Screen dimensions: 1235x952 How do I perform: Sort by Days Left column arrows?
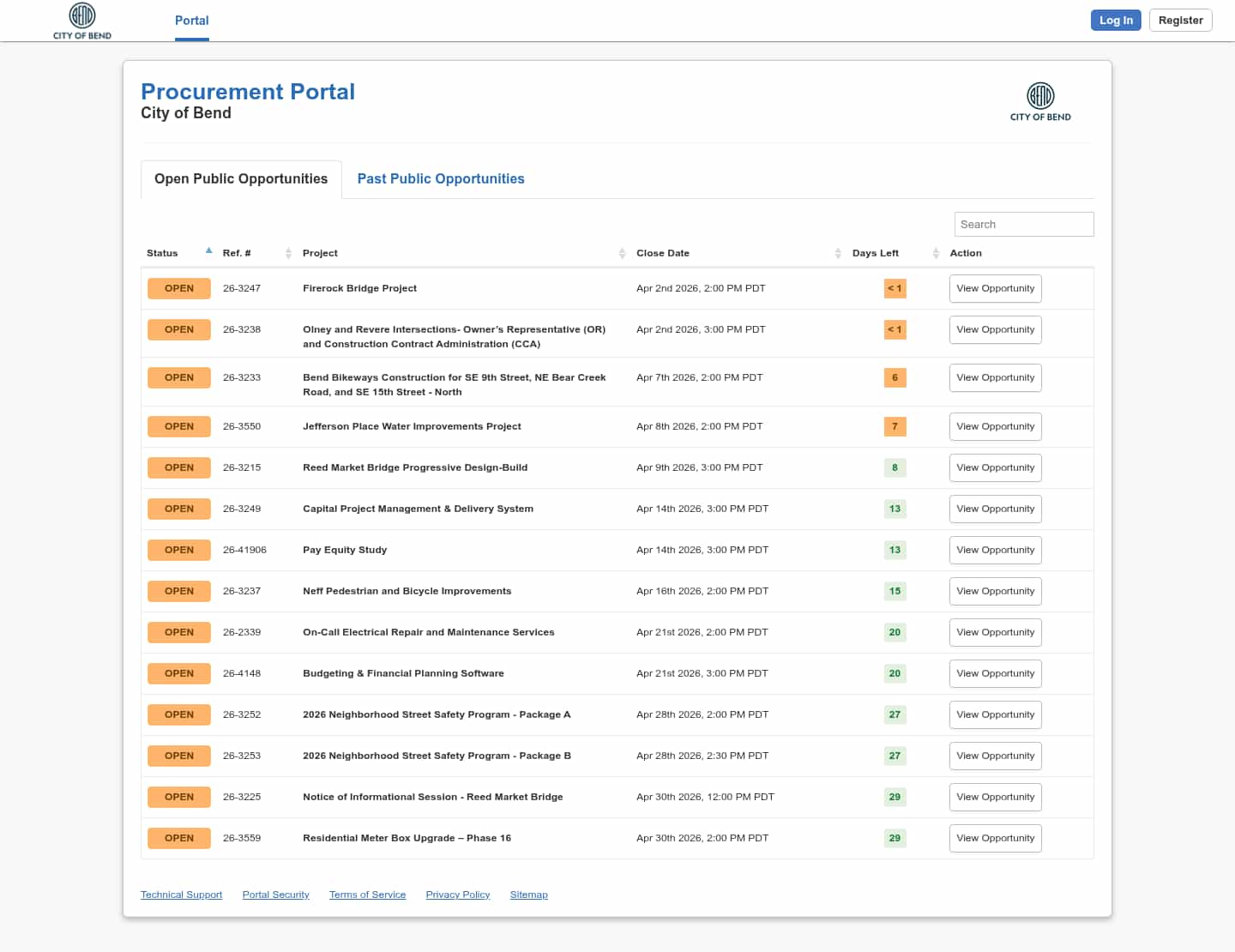tap(936, 253)
